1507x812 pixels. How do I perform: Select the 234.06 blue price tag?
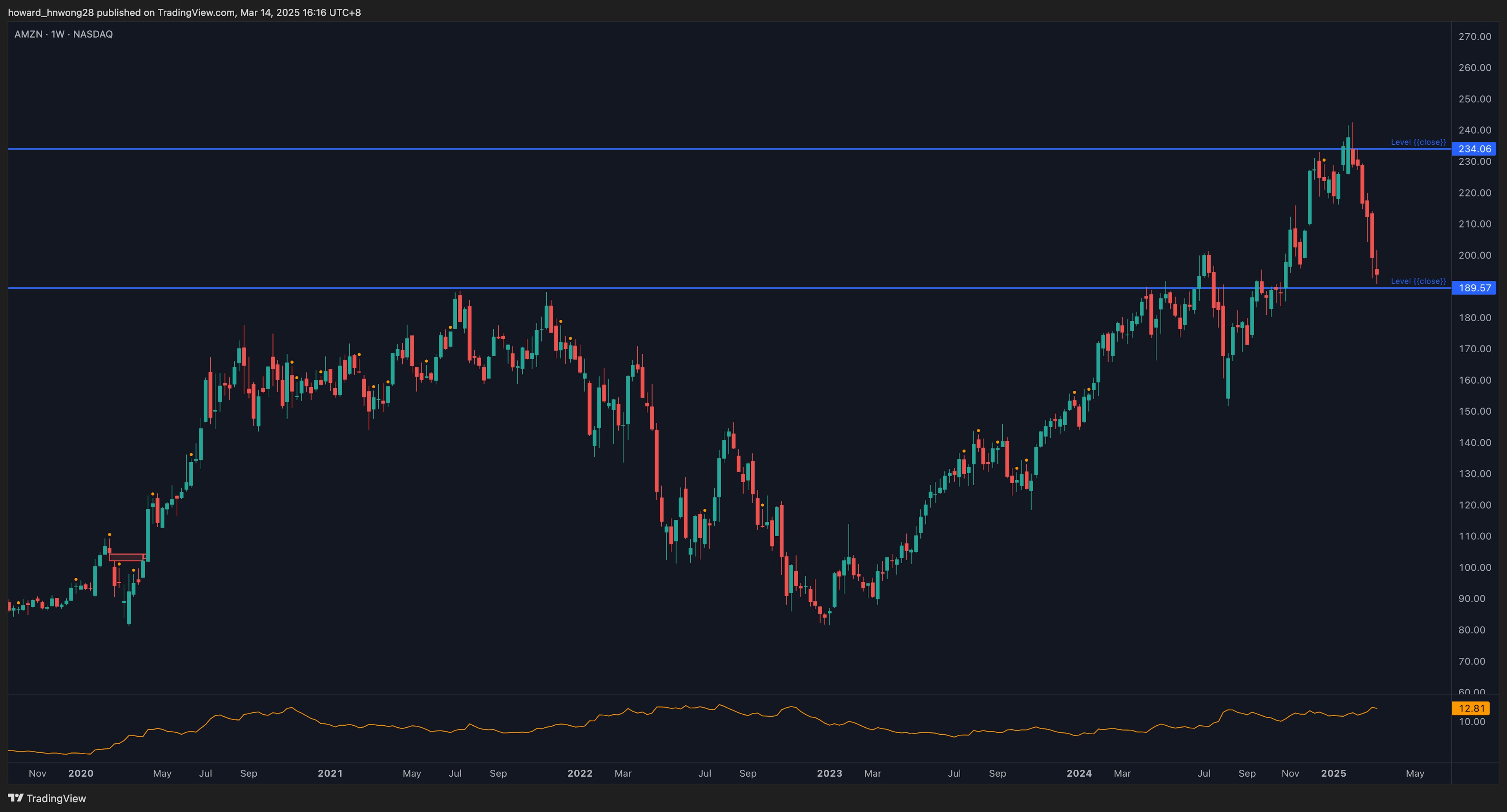click(1474, 149)
